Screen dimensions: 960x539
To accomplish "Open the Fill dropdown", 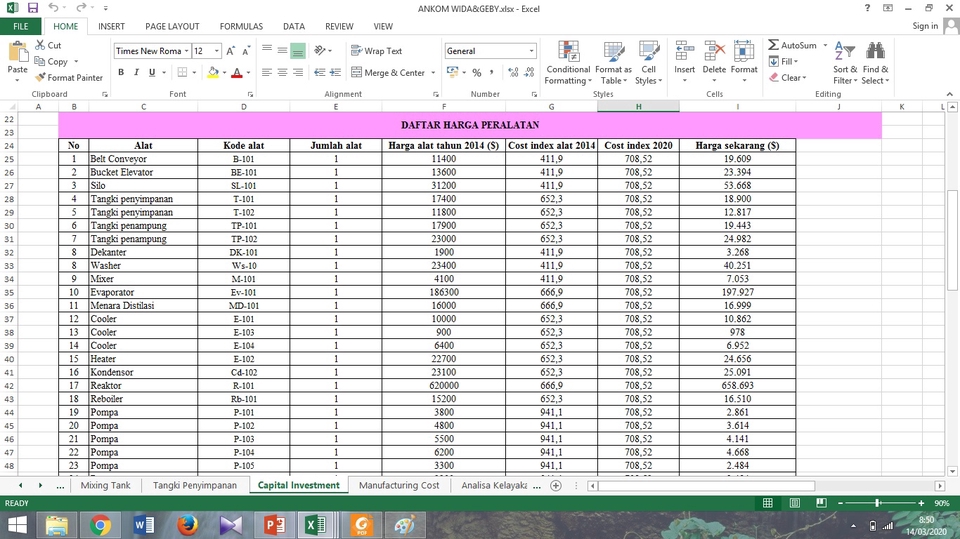I will click(x=784, y=61).
